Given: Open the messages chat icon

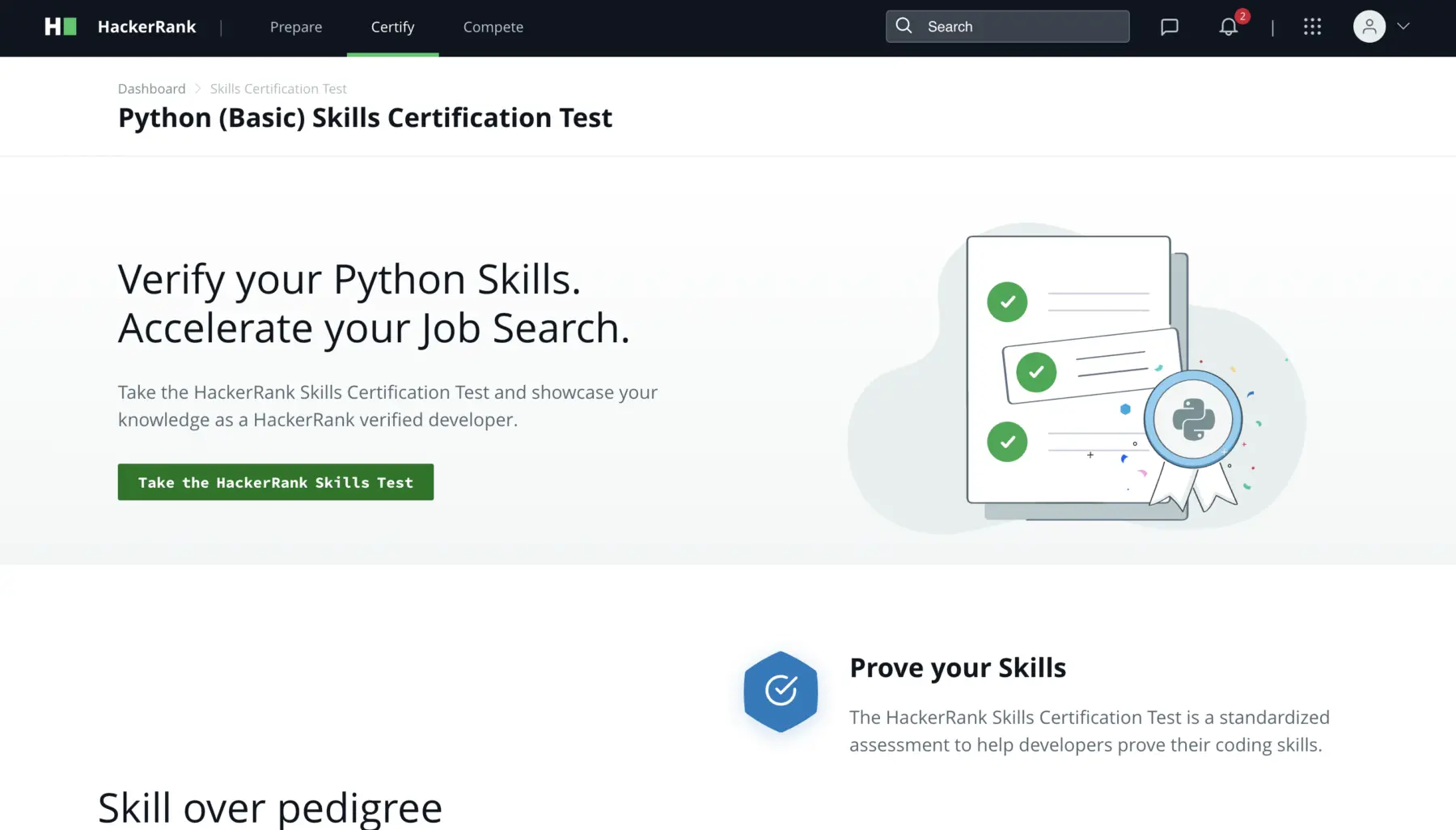Looking at the screenshot, I should [1169, 27].
